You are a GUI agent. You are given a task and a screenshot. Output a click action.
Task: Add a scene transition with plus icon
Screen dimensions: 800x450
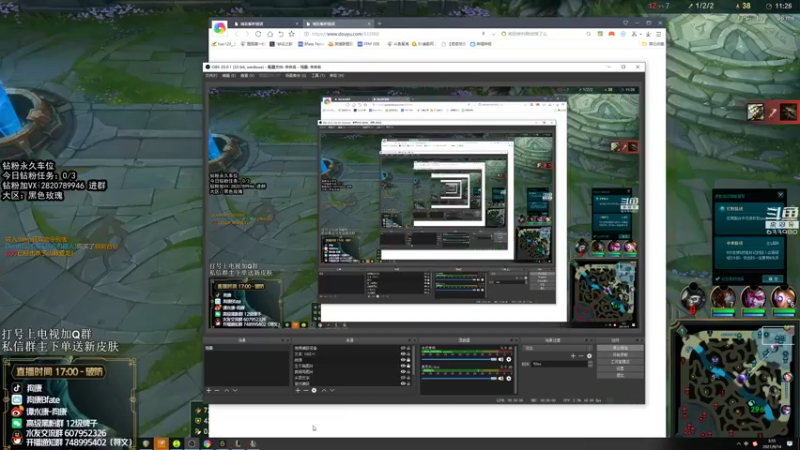coord(573,356)
